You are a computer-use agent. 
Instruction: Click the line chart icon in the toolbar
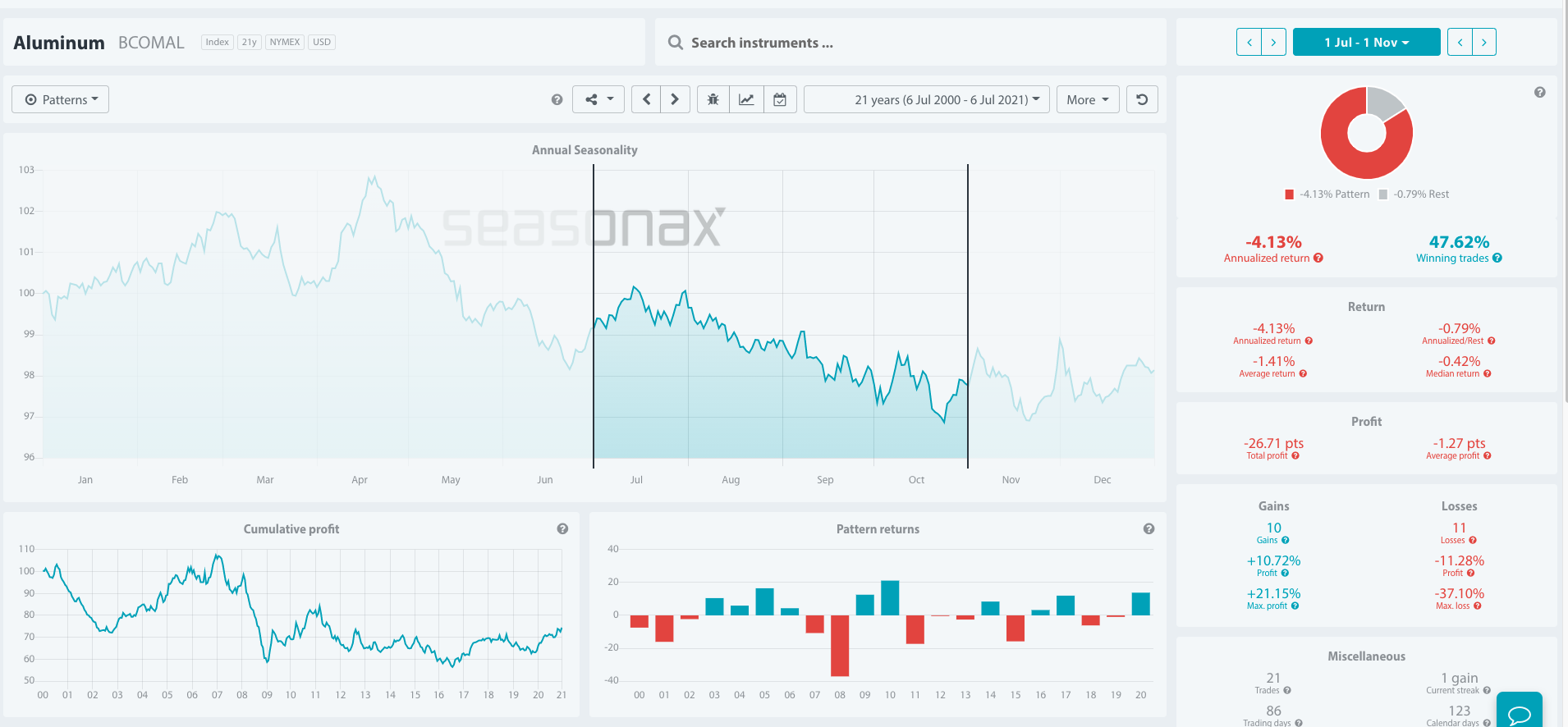click(x=746, y=99)
